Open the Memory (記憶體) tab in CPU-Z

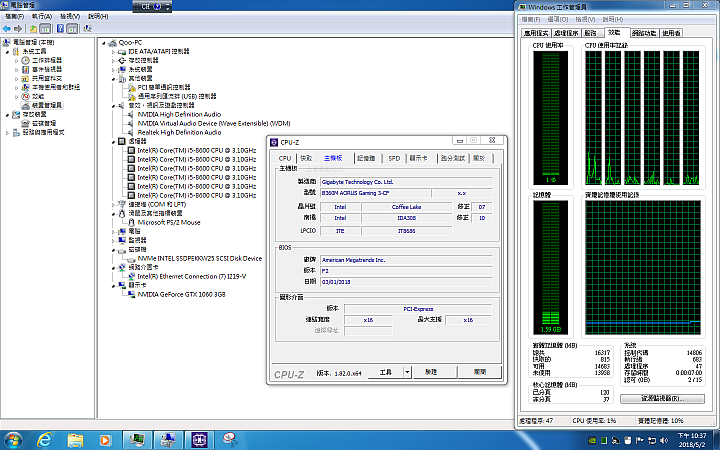pos(366,158)
